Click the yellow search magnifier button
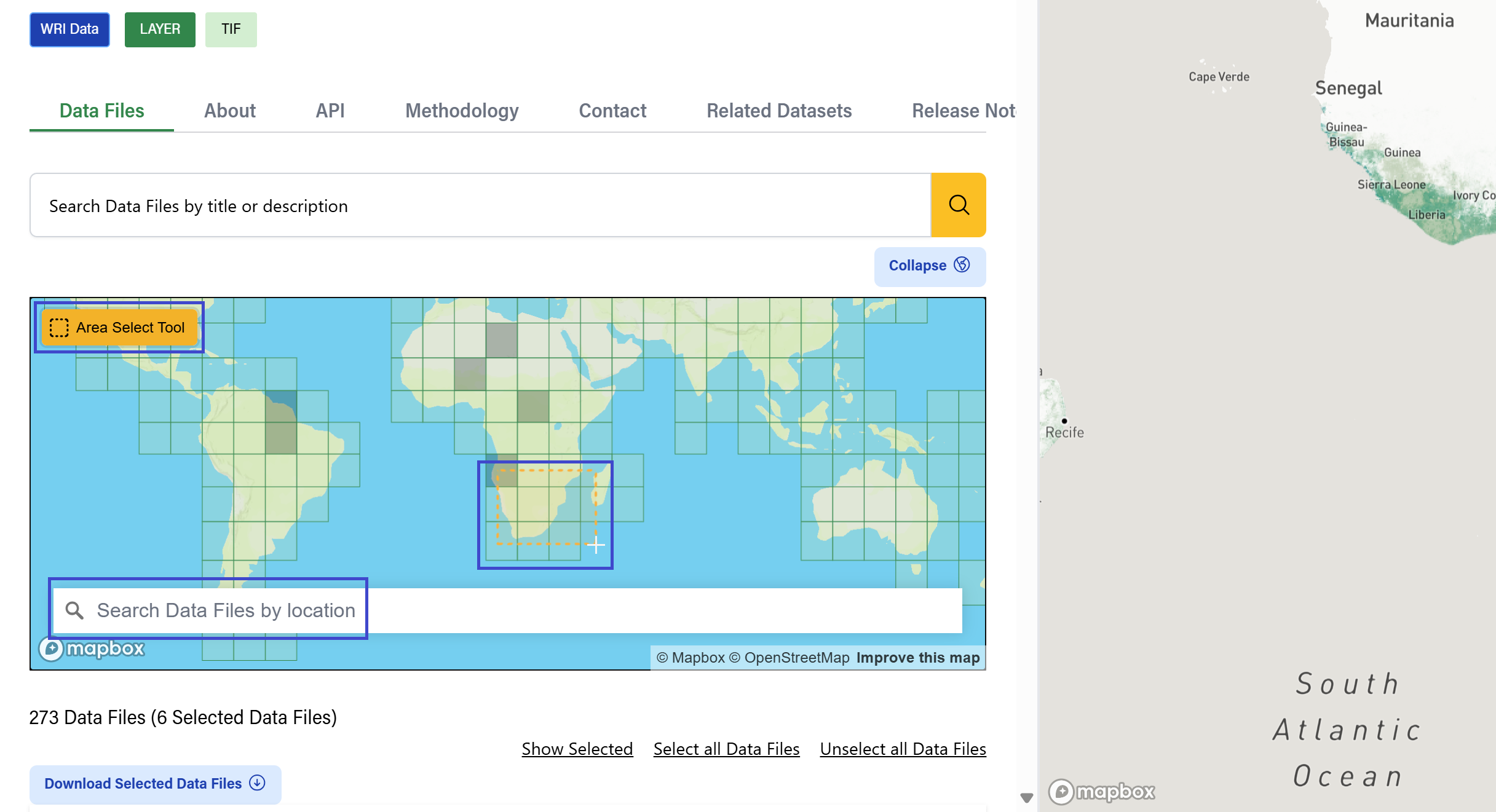 click(x=958, y=205)
